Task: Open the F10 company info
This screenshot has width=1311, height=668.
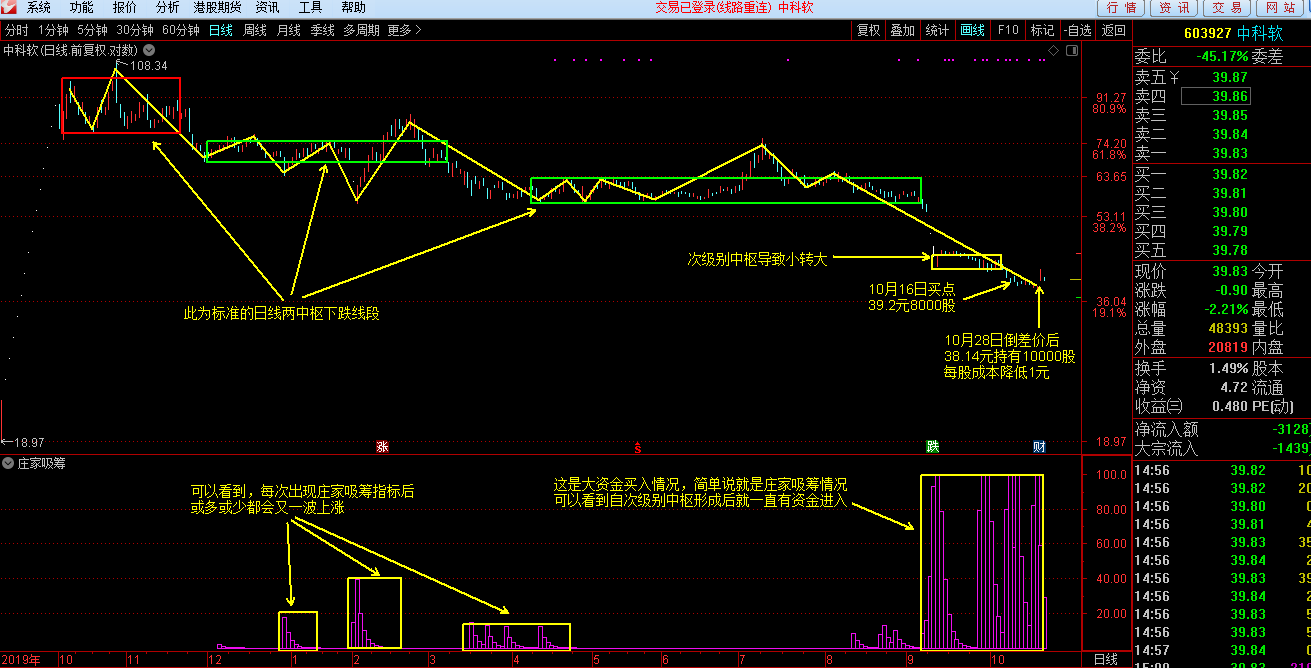Action: [x=1007, y=30]
